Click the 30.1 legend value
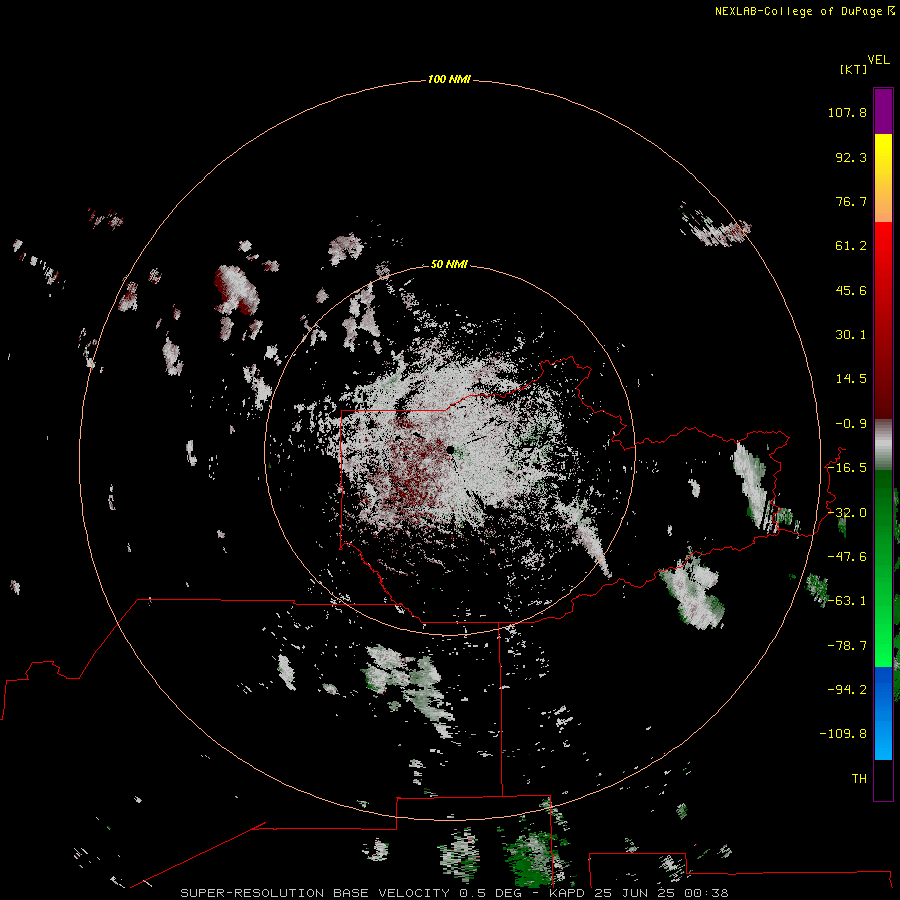The width and height of the screenshot is (900, 900). tap(851, 335)
